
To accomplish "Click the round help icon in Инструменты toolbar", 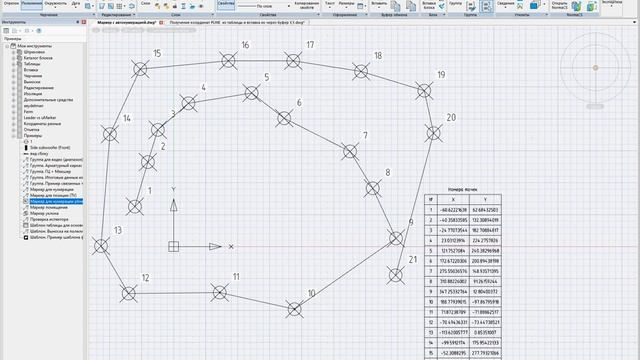I will (x=39, y=31).
